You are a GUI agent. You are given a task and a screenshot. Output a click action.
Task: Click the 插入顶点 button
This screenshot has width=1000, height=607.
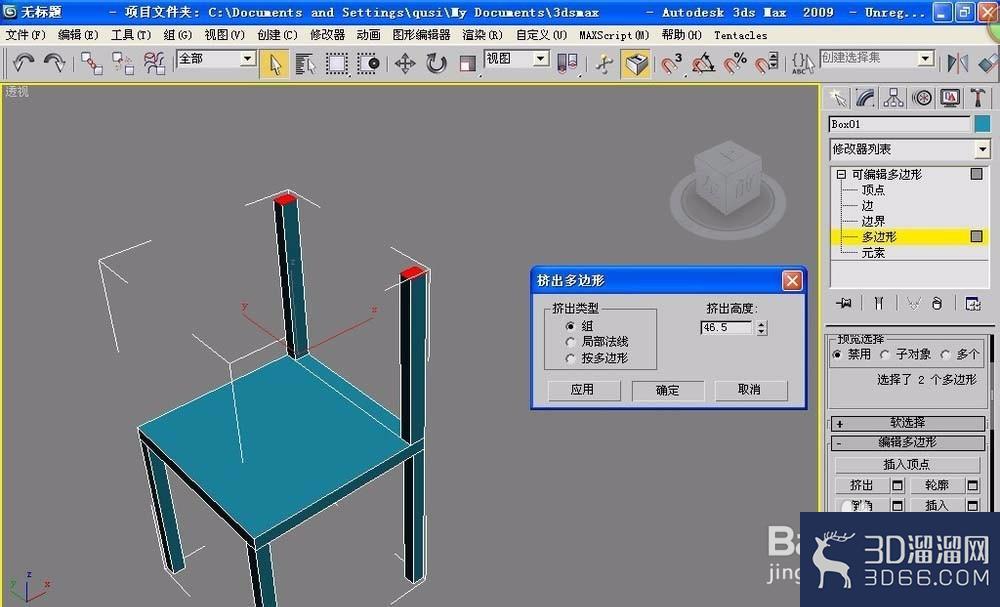(908, 465)
